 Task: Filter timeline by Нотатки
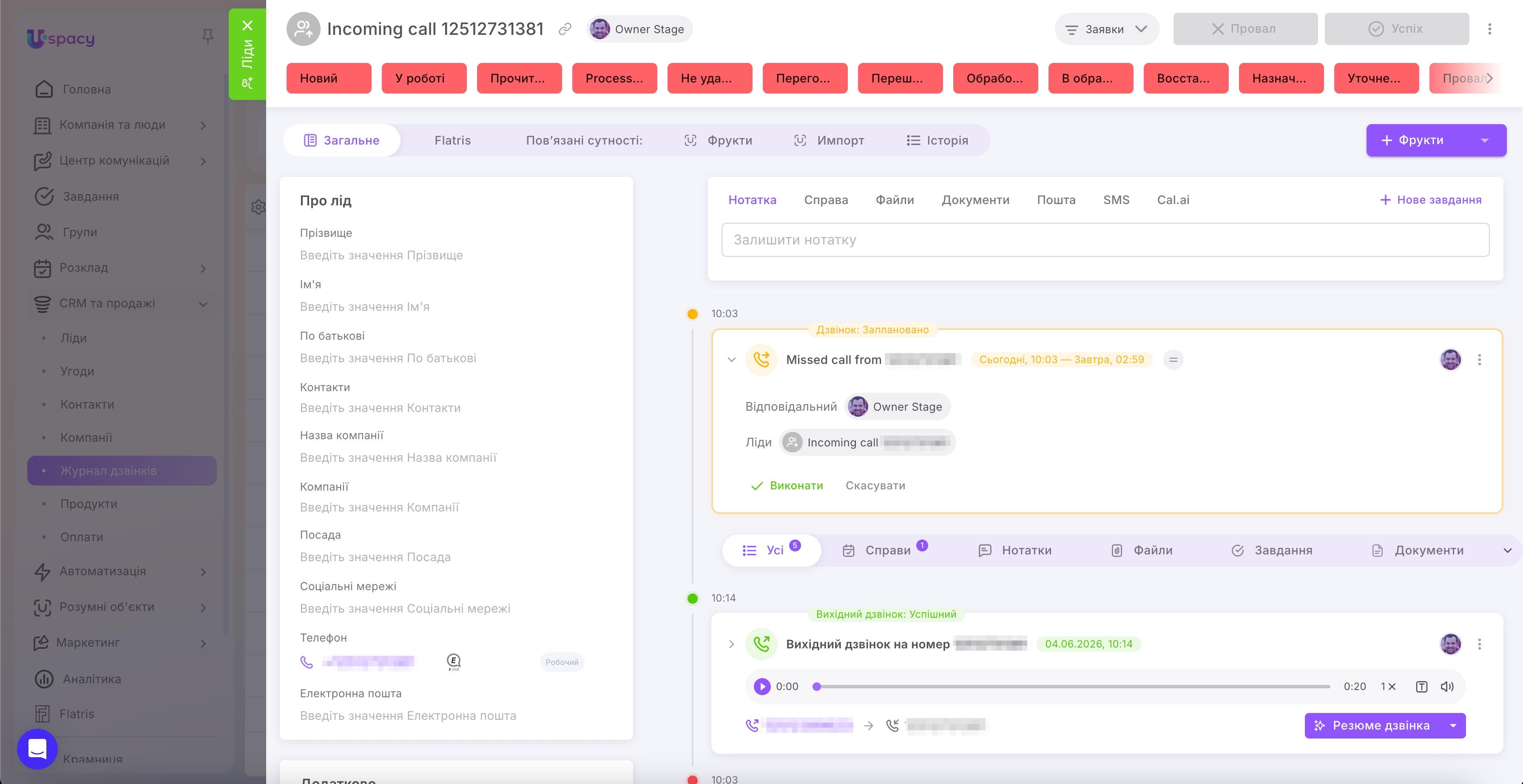[x=1015, y=551]
